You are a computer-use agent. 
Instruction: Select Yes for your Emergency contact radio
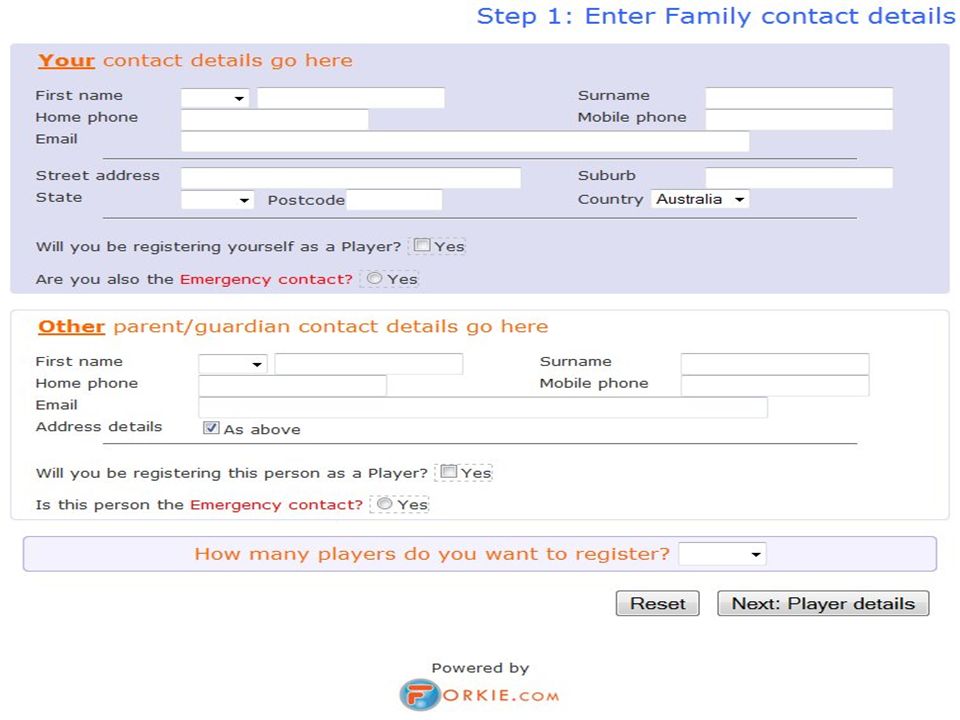coord(374,279)
